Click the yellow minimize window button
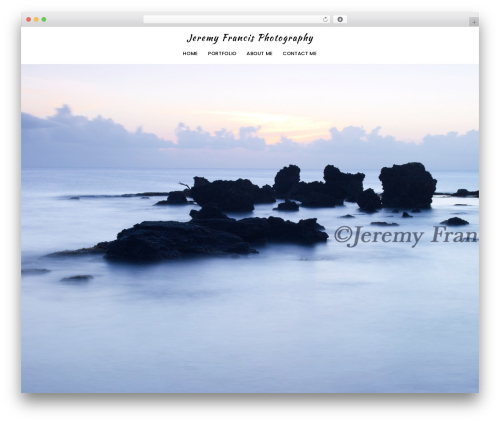 (36, 20)
